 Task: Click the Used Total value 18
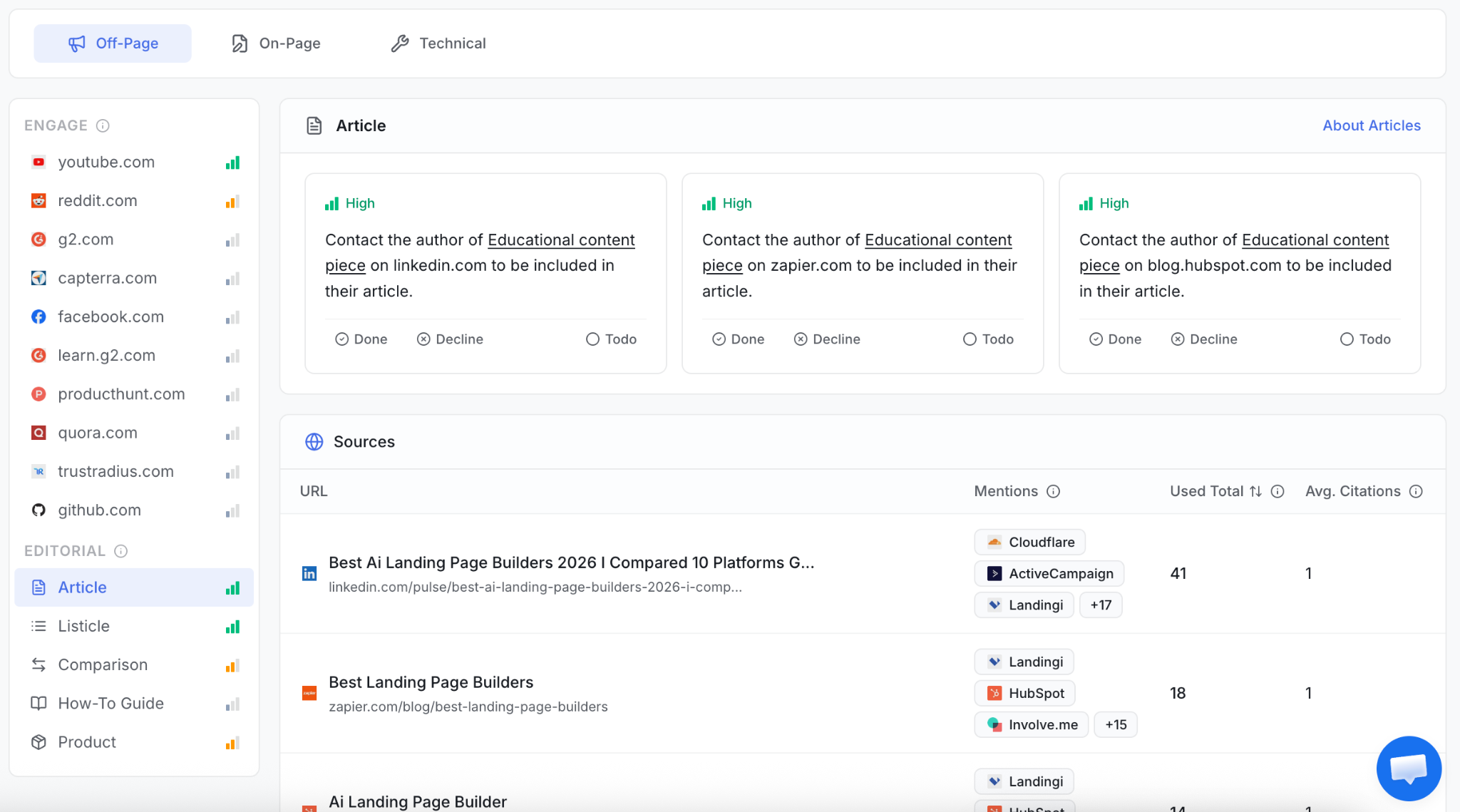point(1178,694)
